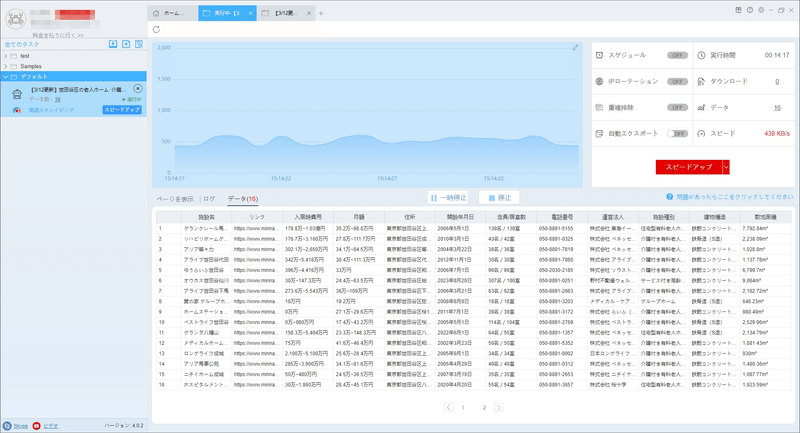Click the blue question icon beside help link
Screen dimensions: 800x433
point(669,196)
